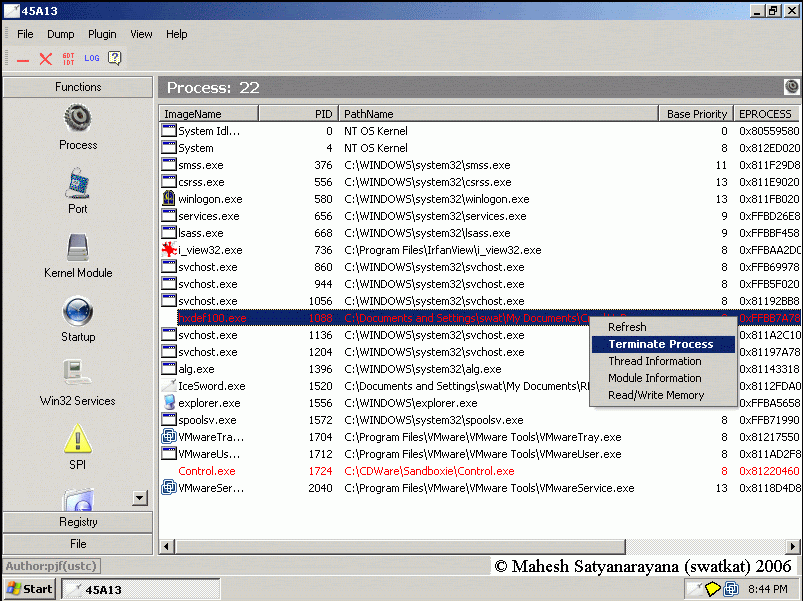The height and width of the screenshot is (601, 803).
Task: Click the yellow shield tray icon
Action: (x=712, y=589)
